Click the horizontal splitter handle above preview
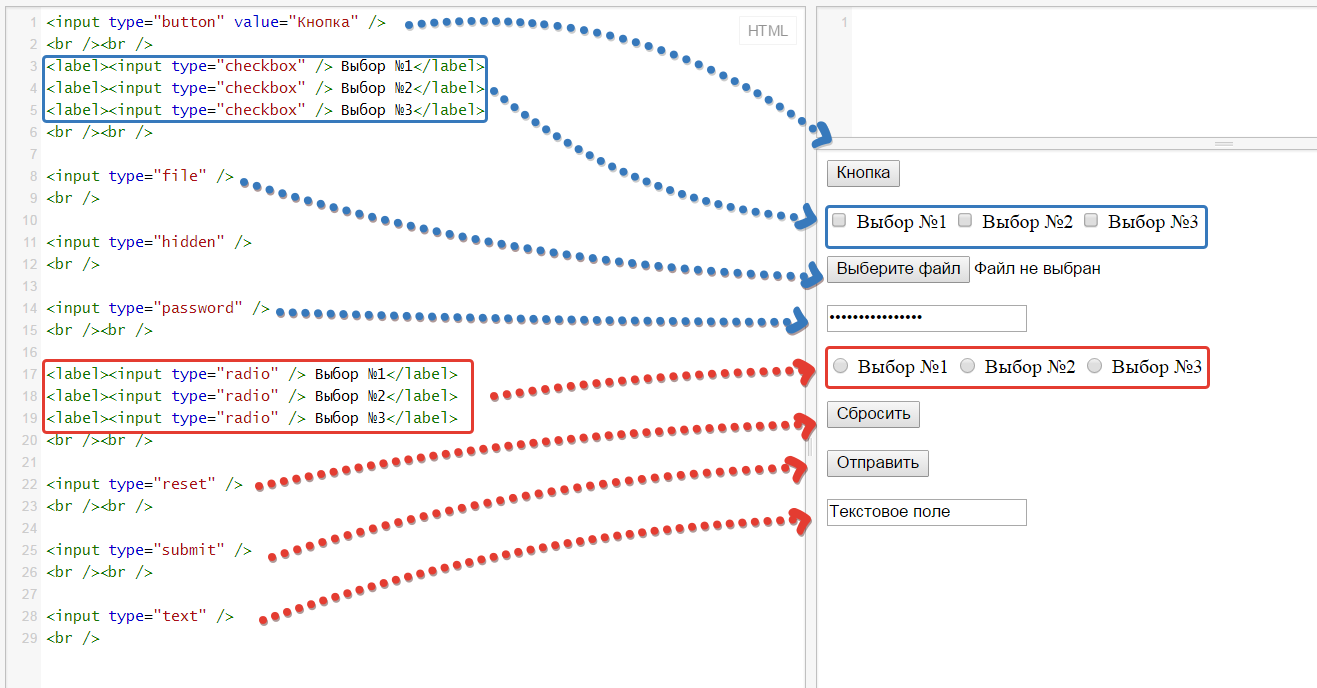 coord(1224,144)
